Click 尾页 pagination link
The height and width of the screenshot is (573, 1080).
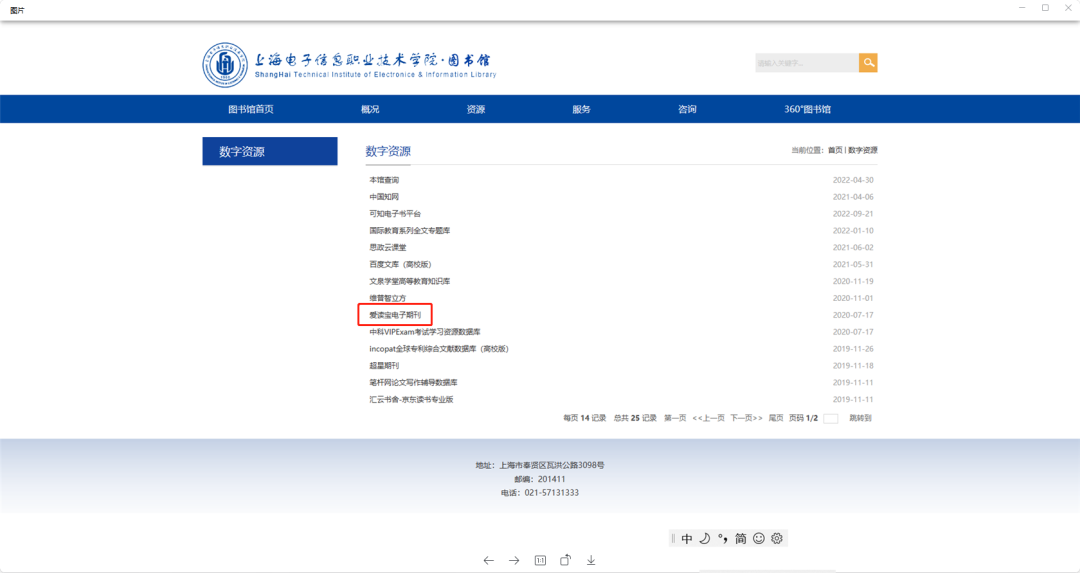click(776, 418)
